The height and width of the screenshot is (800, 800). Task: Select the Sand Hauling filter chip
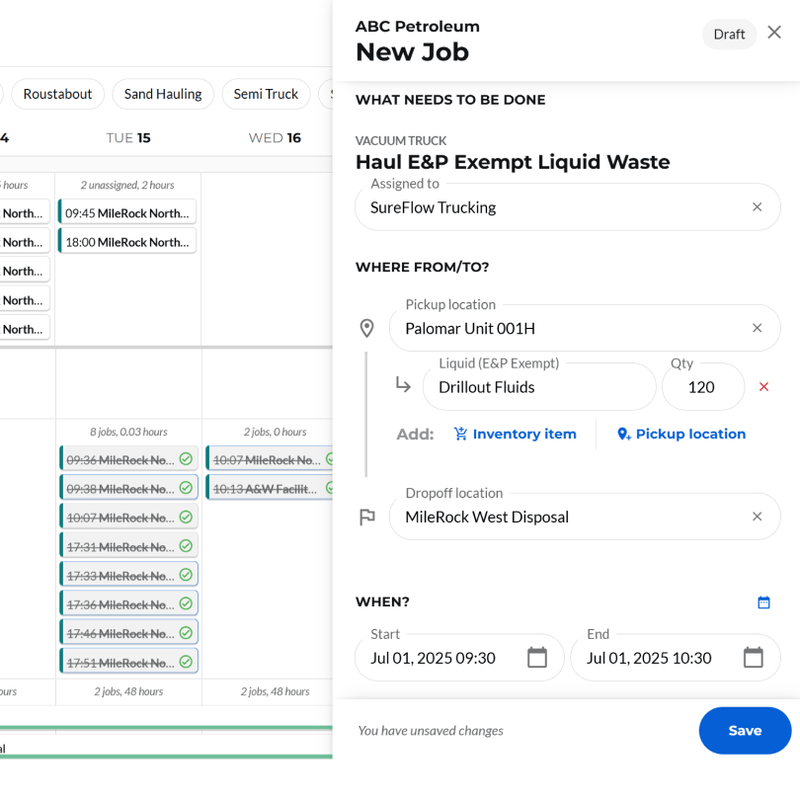163,94
